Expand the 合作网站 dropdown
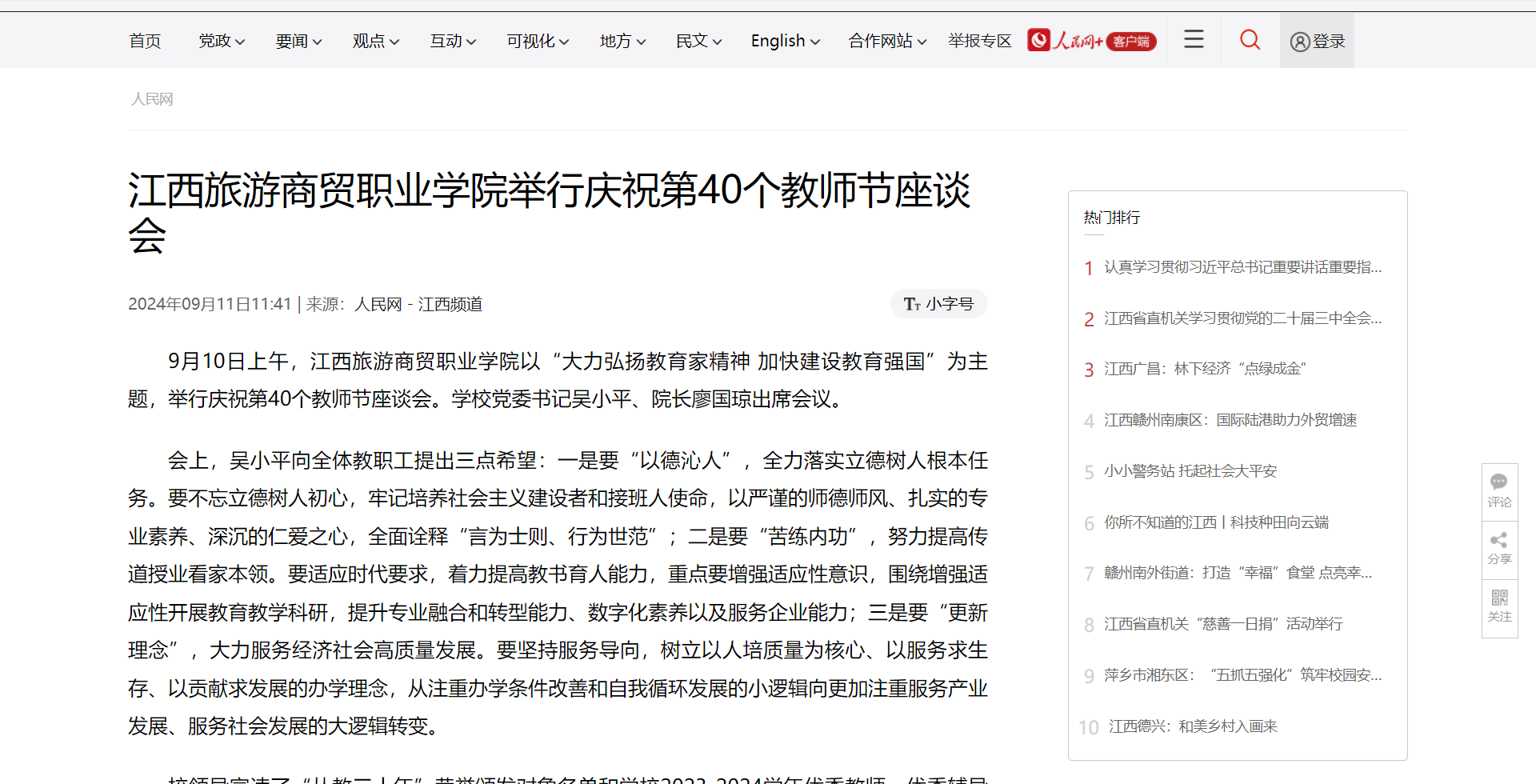This screenshot has height=784, width=1536. 887,41
